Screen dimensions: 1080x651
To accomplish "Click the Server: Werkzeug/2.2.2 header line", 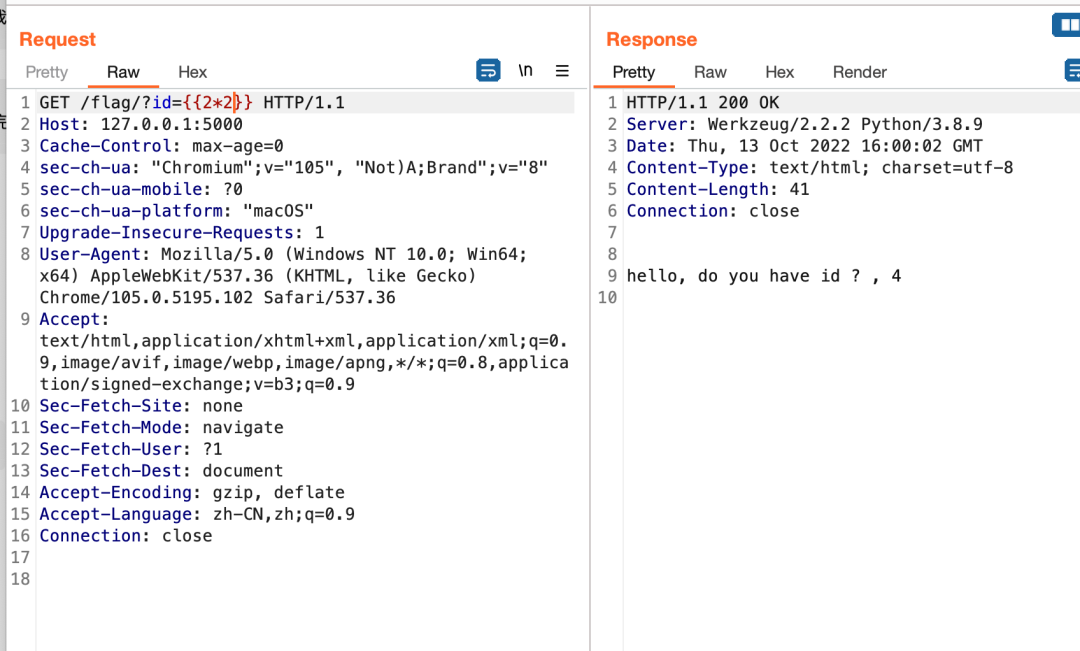I will coord(804,124).
